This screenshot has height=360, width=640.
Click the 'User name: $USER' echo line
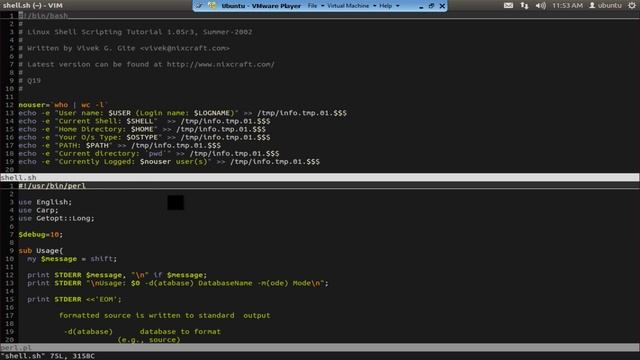click(x=182, y=113)
